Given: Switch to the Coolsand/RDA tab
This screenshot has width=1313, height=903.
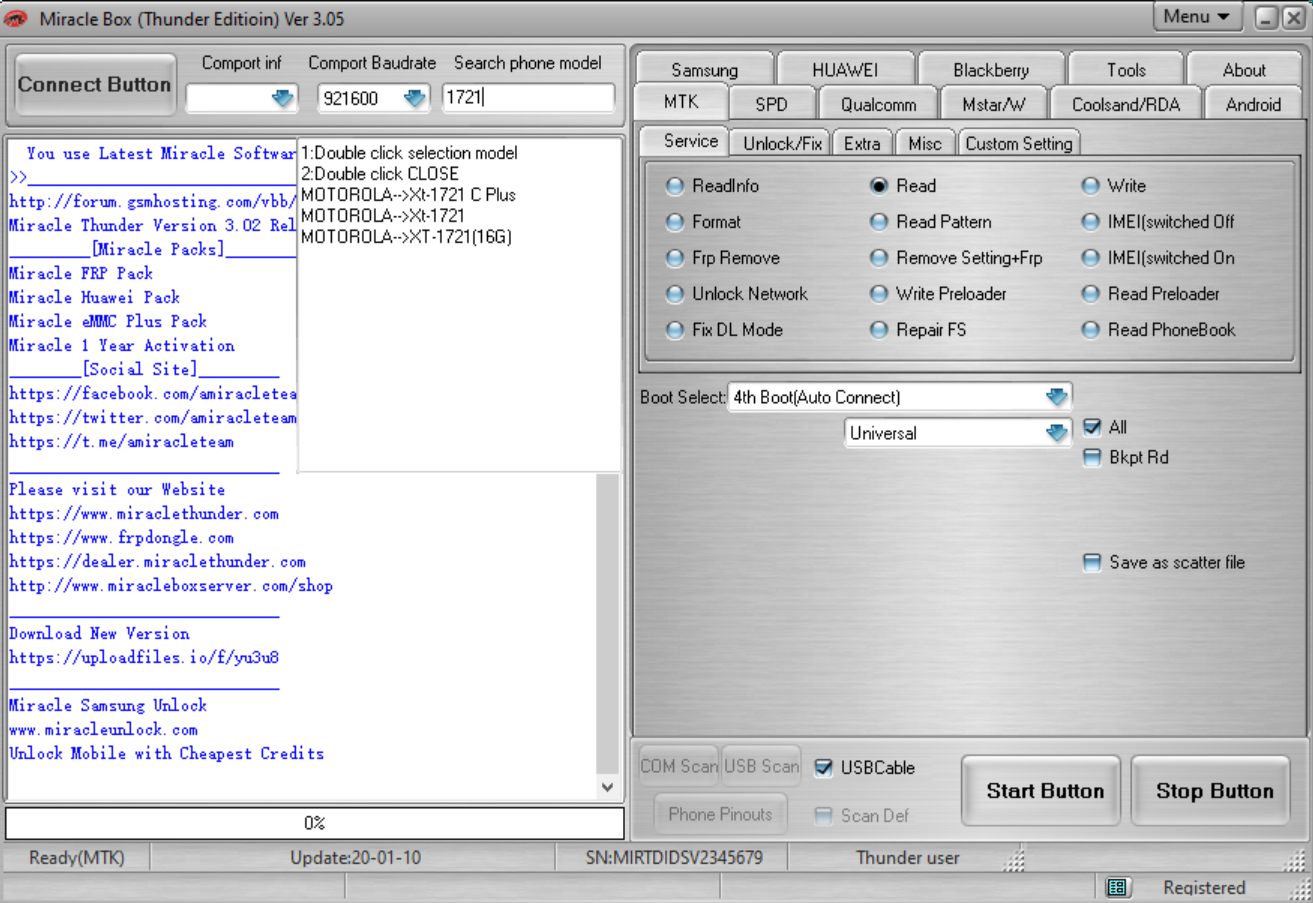Looking at the screenshot, I should pyautogui.click(x=1125, y=104).
